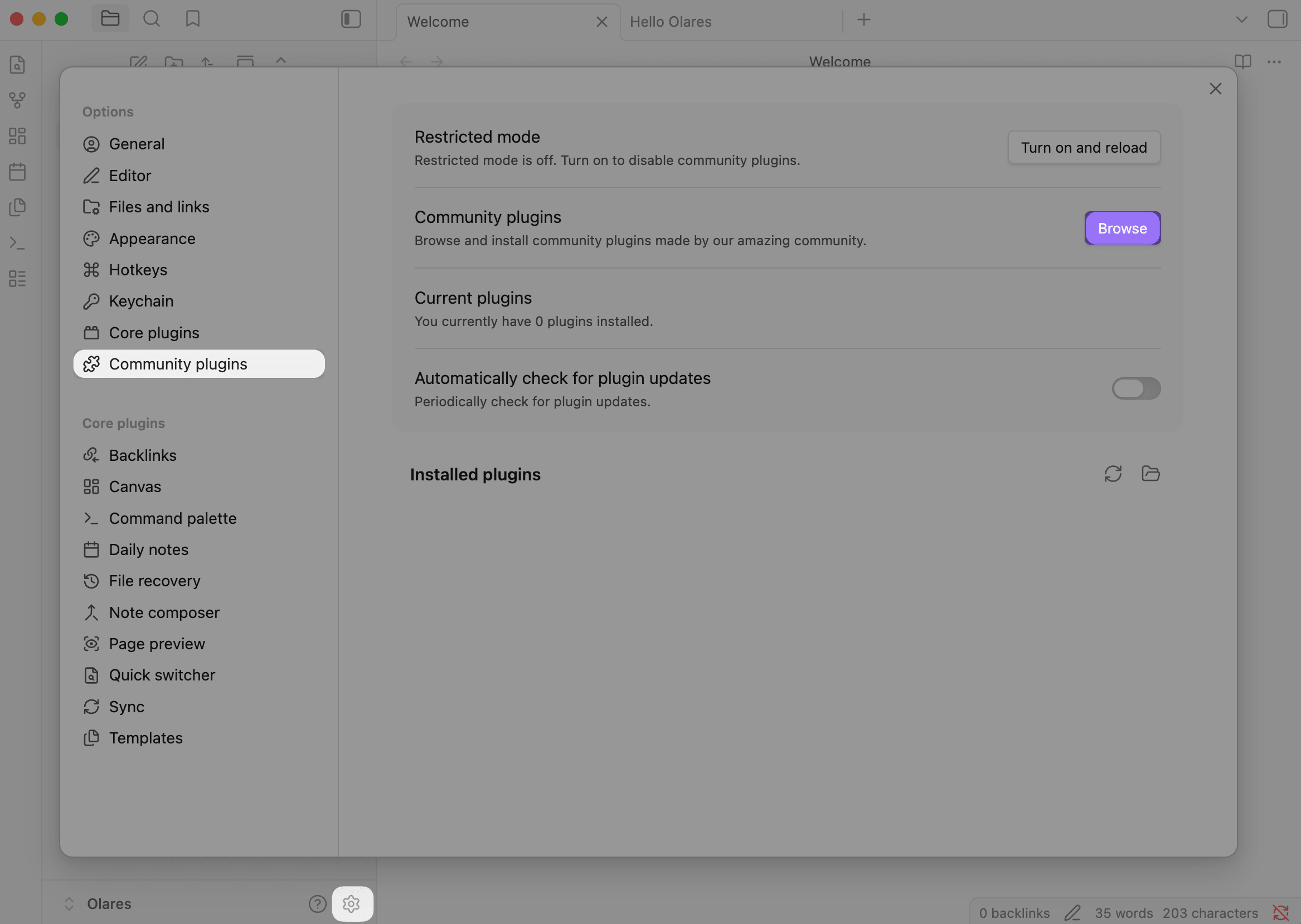The image size is (1301, 924).
Task: Open quick switcher icon in left ribbon
Action: pyautogui.click(x=18, y=64)
